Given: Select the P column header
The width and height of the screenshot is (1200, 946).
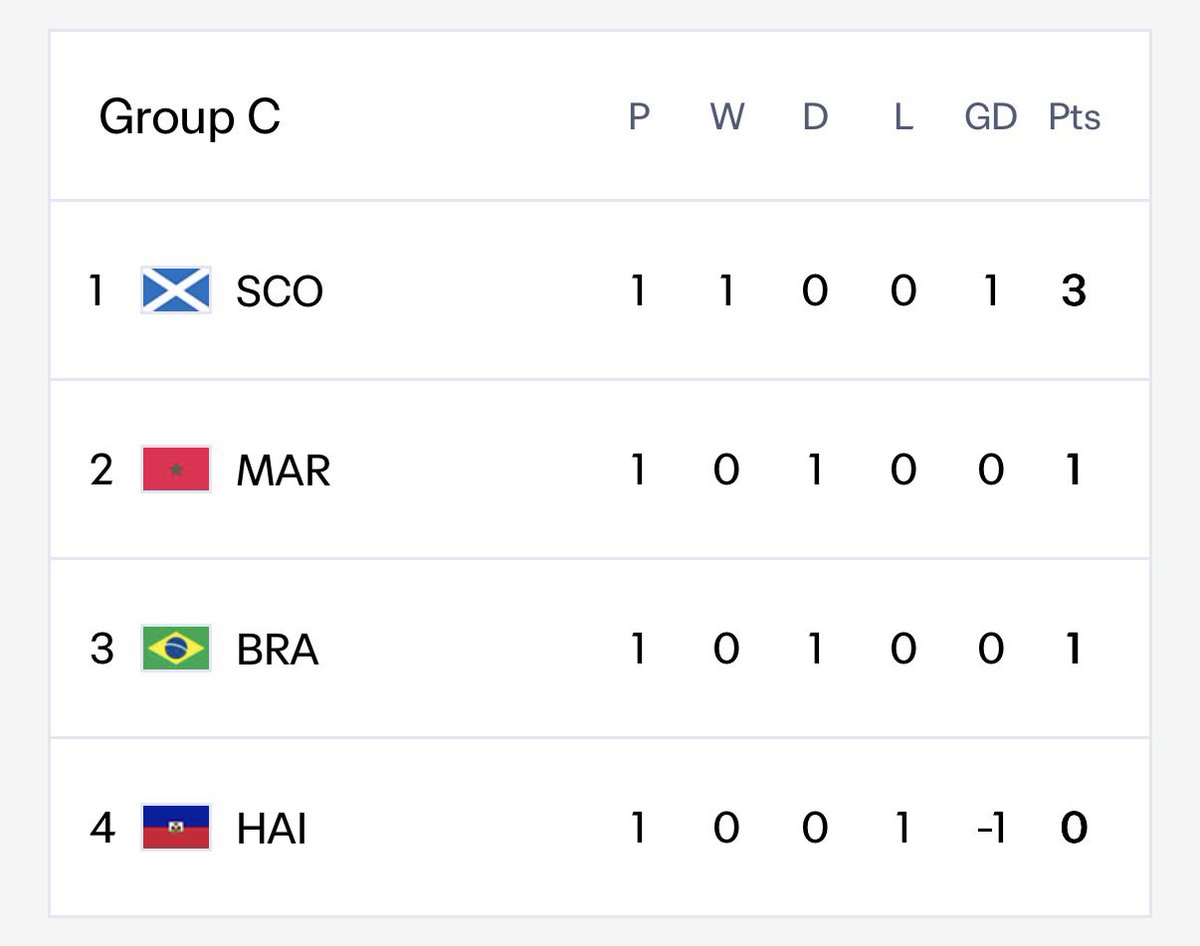Looking at the screenshot, I should click(x=639, y=117).
